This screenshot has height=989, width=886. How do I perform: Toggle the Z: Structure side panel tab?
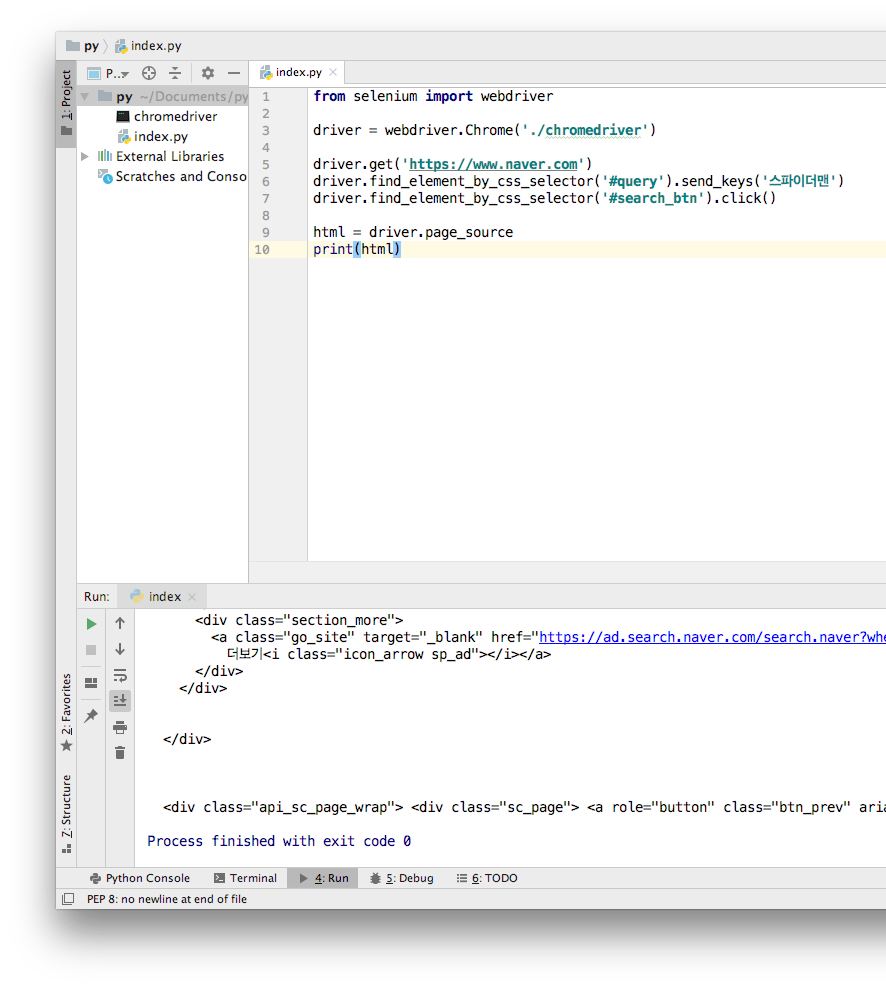66,814
